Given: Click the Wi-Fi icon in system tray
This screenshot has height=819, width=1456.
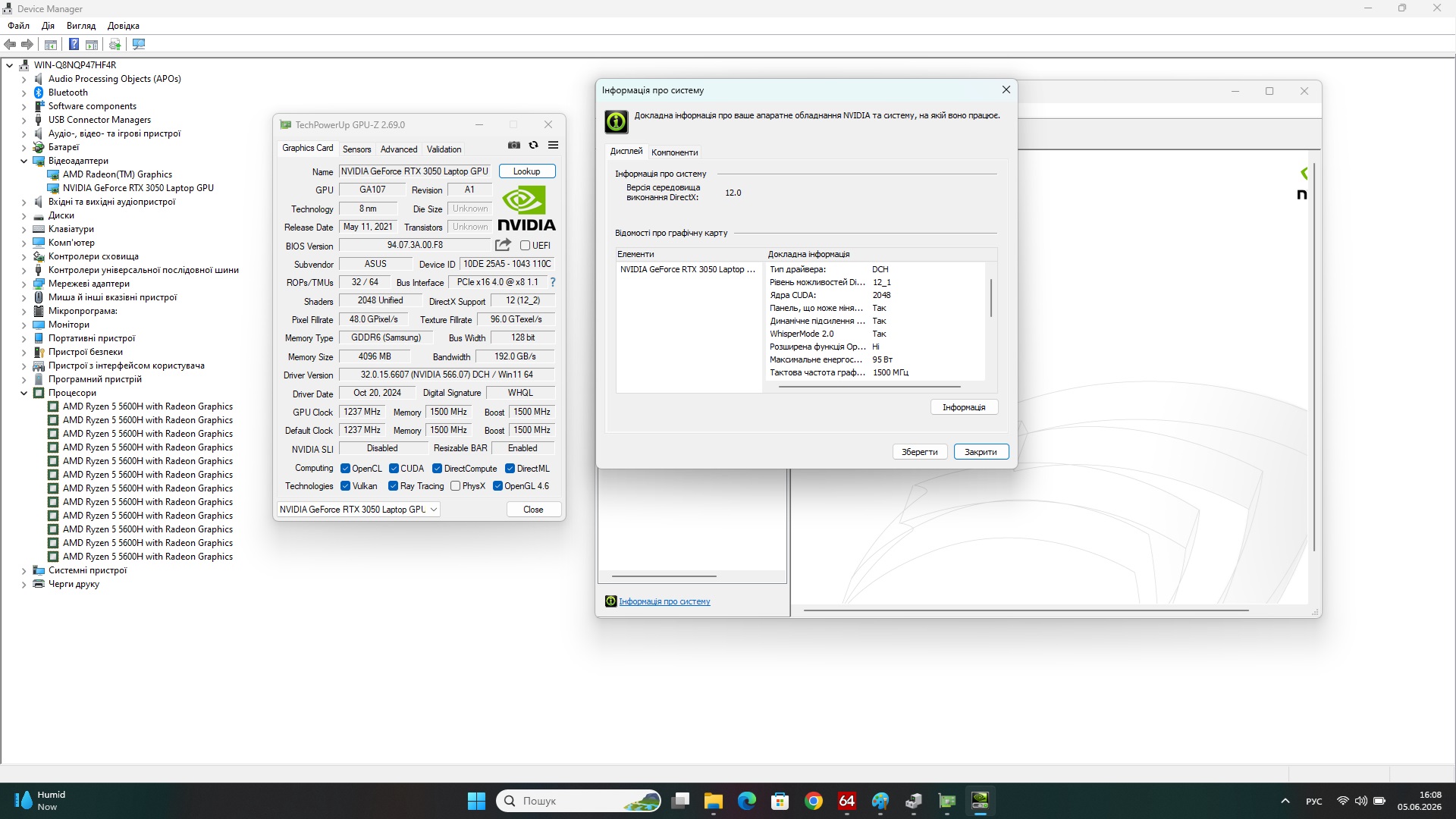Looking at the screenshot, I should pyautogui.click(x=1343, y=801).
